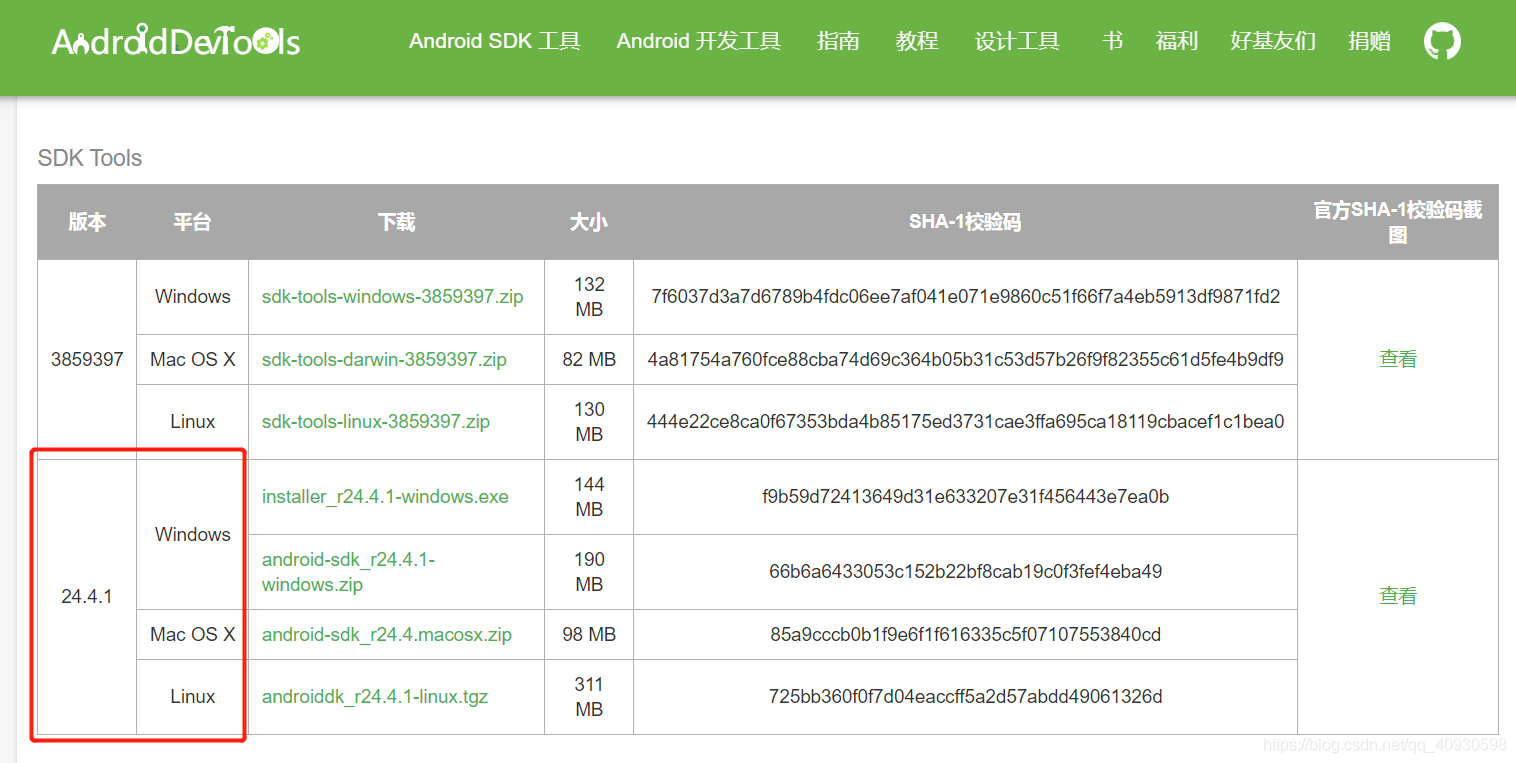Open the 好基友们 navigation link
The image size is (1516, 763).
coord(1273,41)
